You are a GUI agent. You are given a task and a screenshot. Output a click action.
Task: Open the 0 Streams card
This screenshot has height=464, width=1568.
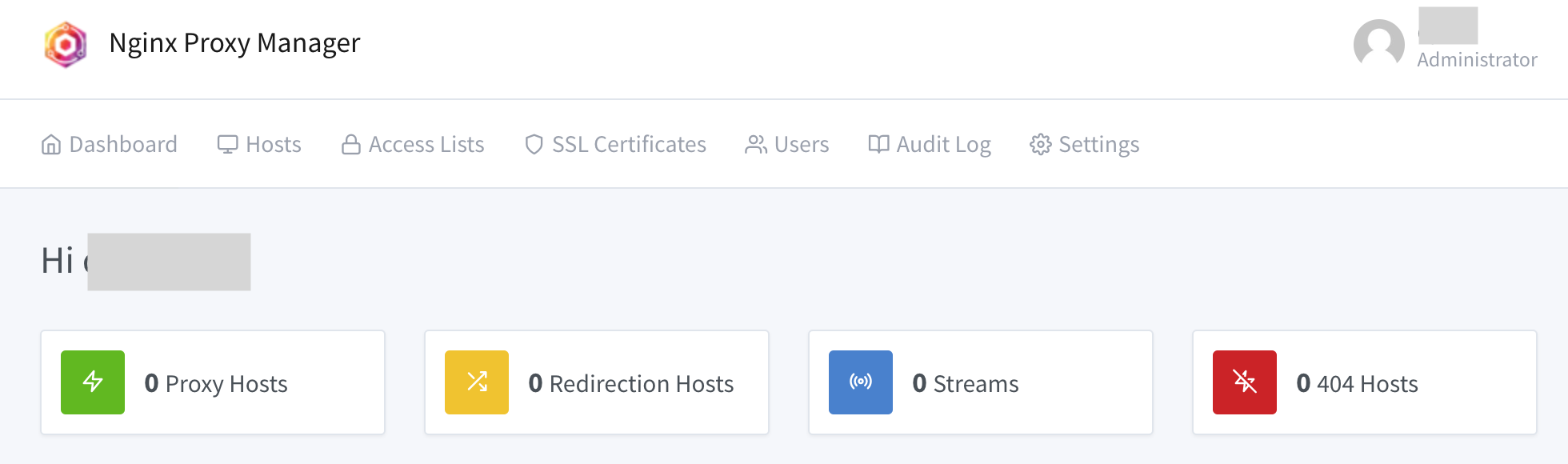click(x=981, y=382)
